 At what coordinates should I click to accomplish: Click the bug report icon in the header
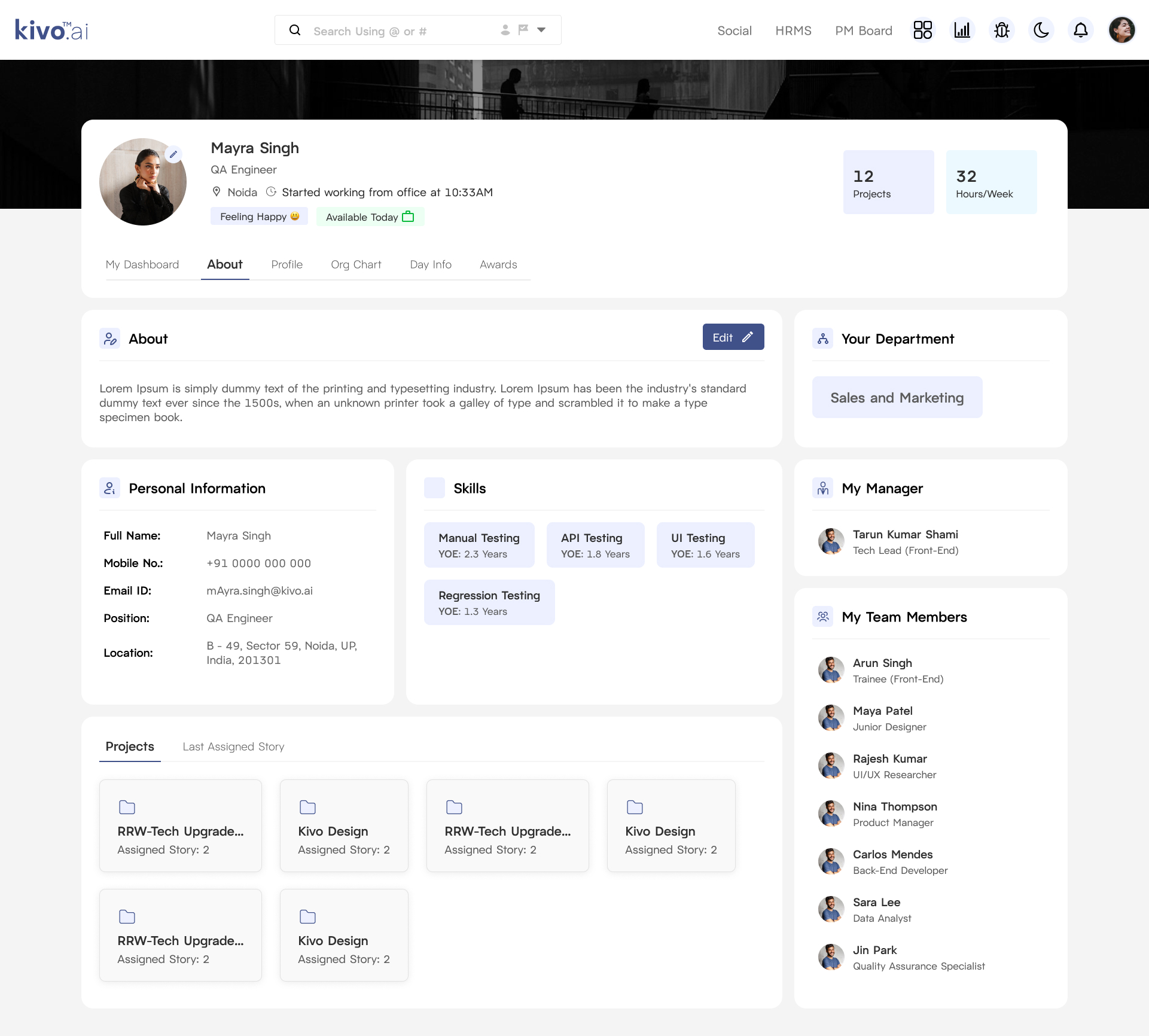1002,29
